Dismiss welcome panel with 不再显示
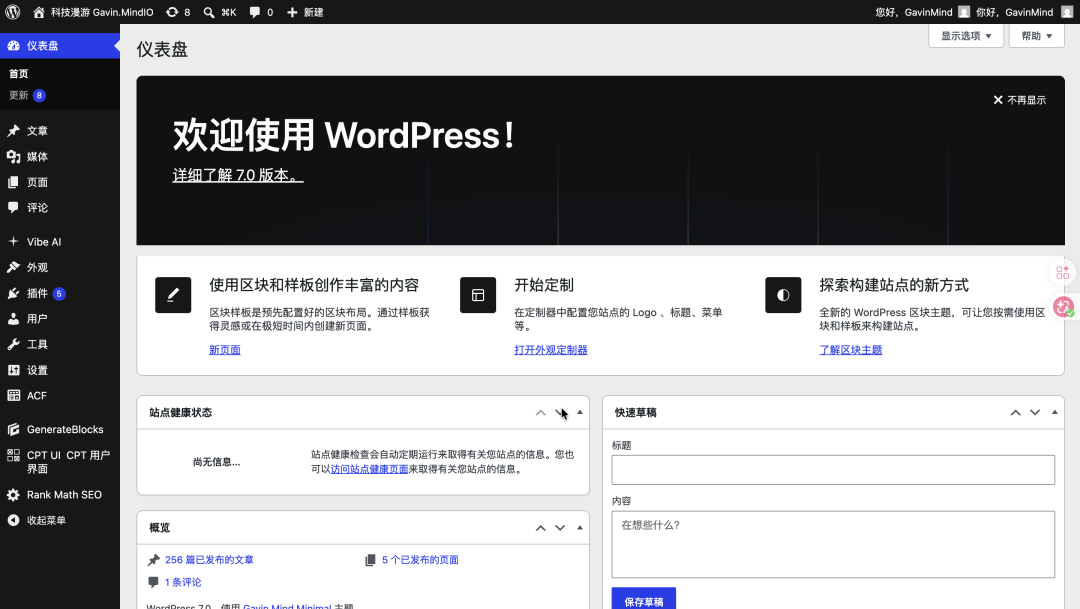Screen dimensions: 1080x609 pos(1019,100)
